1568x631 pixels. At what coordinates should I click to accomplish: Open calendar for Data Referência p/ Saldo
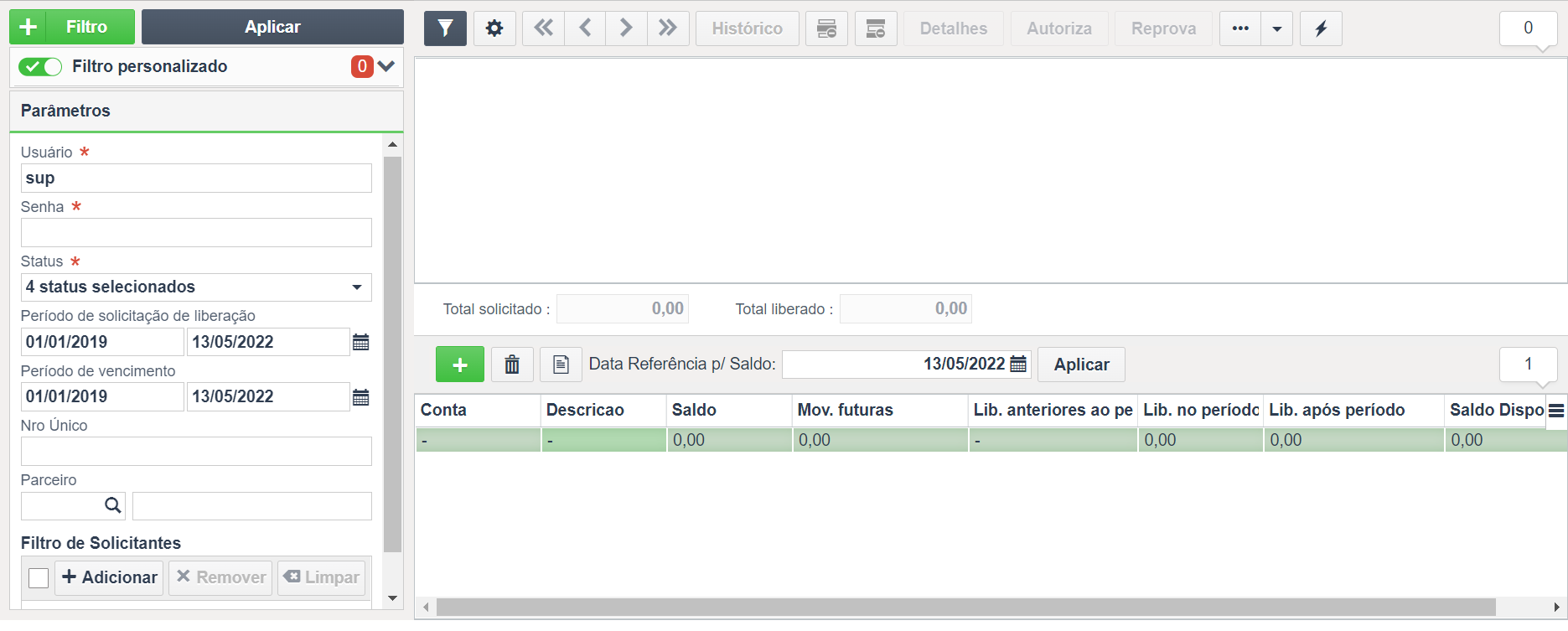click(x=1018, y=364)
